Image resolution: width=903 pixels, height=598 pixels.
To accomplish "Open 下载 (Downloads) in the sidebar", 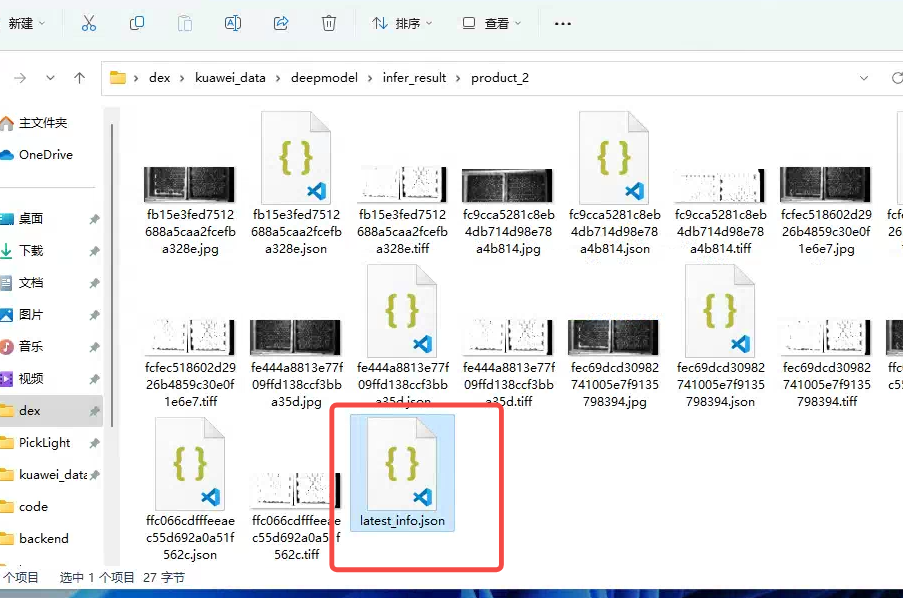I will click(31, 250).
